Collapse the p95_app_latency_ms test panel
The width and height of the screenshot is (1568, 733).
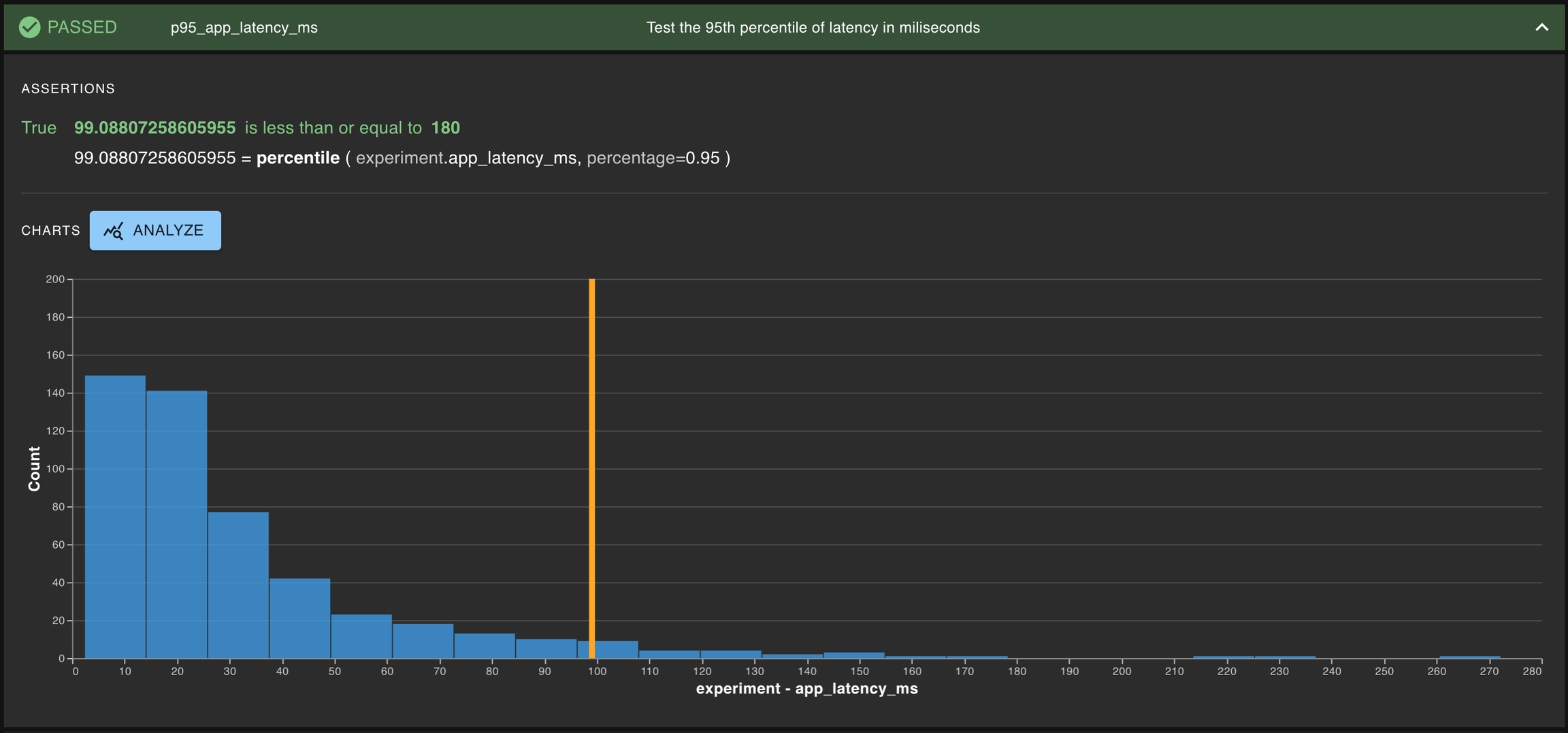(x=1541, y=27)
